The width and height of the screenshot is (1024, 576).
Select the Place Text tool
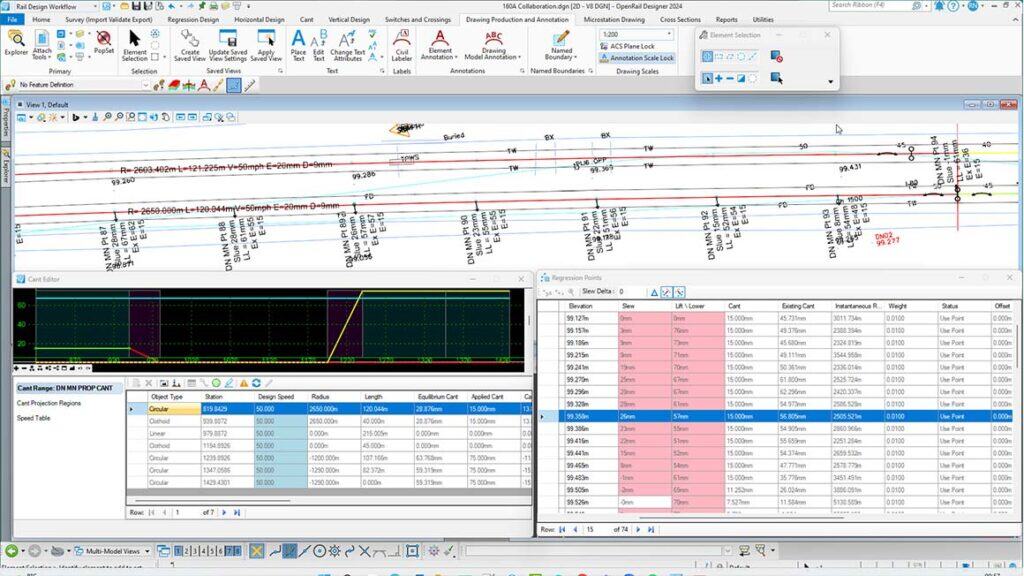pos(298,46)
